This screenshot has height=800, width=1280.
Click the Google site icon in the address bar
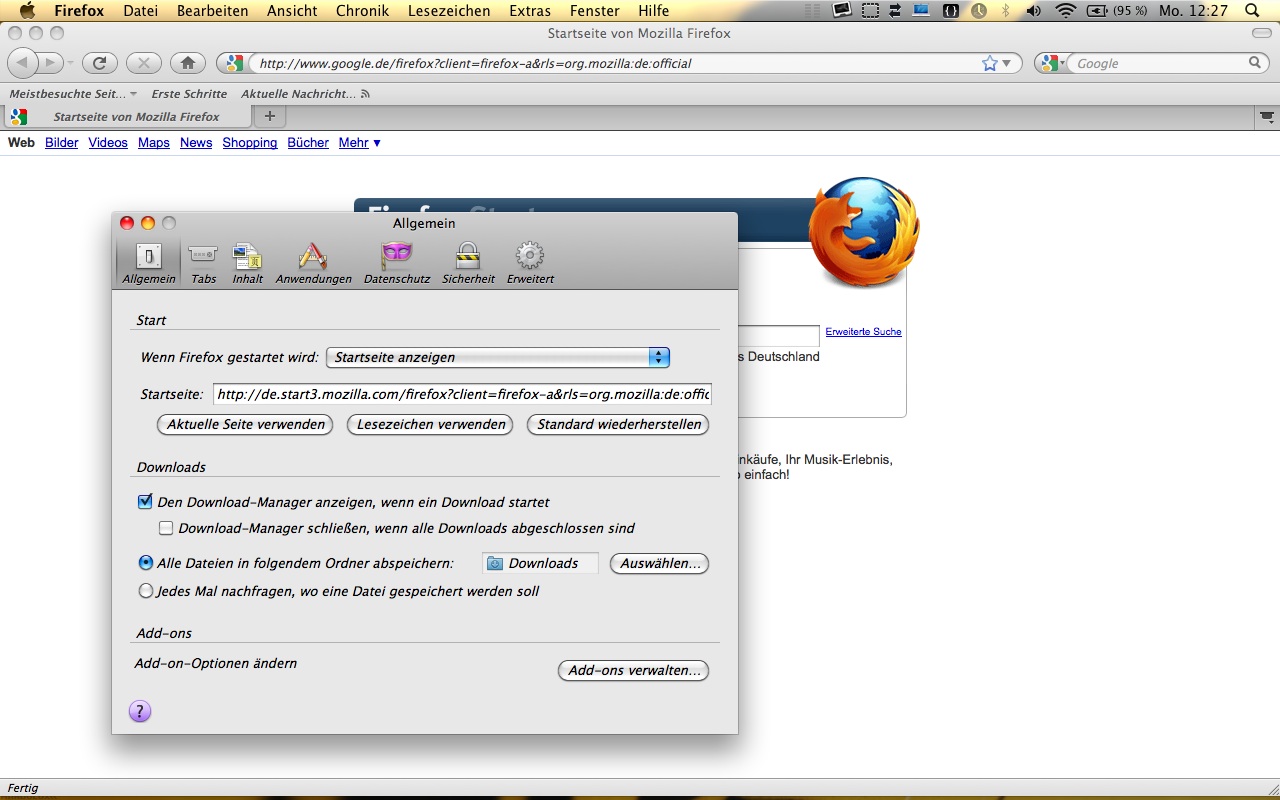[234, 63]
